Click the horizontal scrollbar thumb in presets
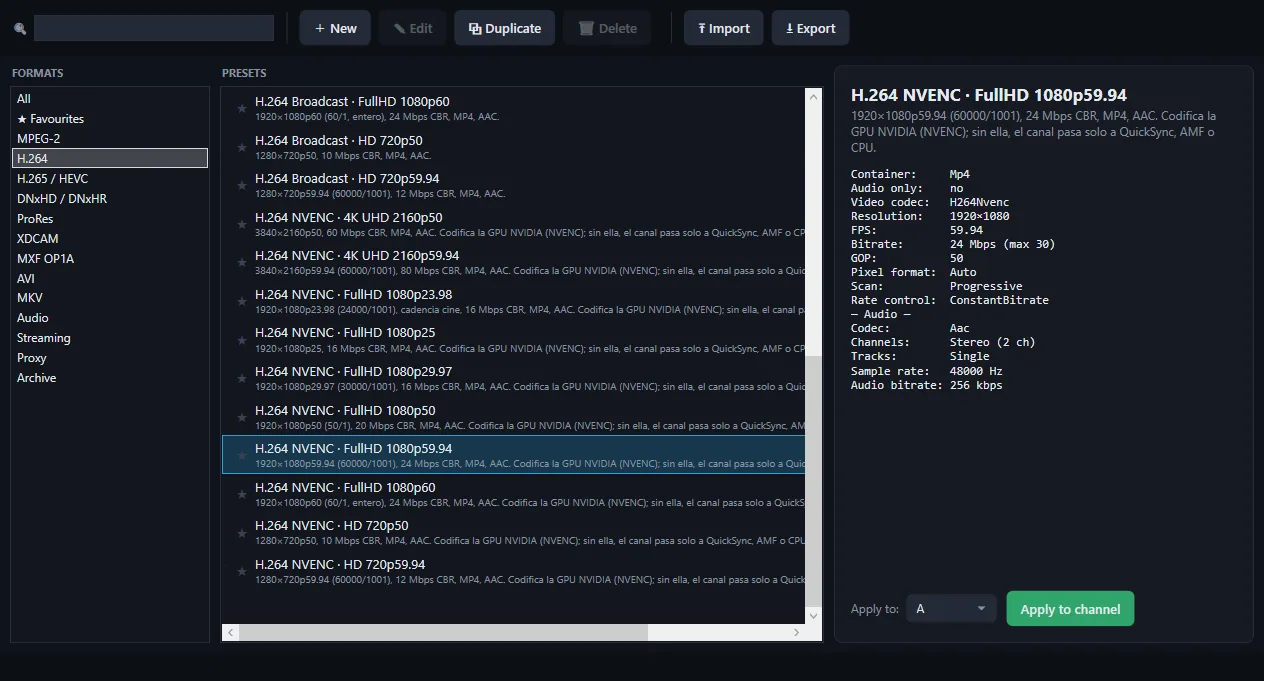Viewport: 1264px width, 681px height. pyautogui.click(x=443, y=632)
